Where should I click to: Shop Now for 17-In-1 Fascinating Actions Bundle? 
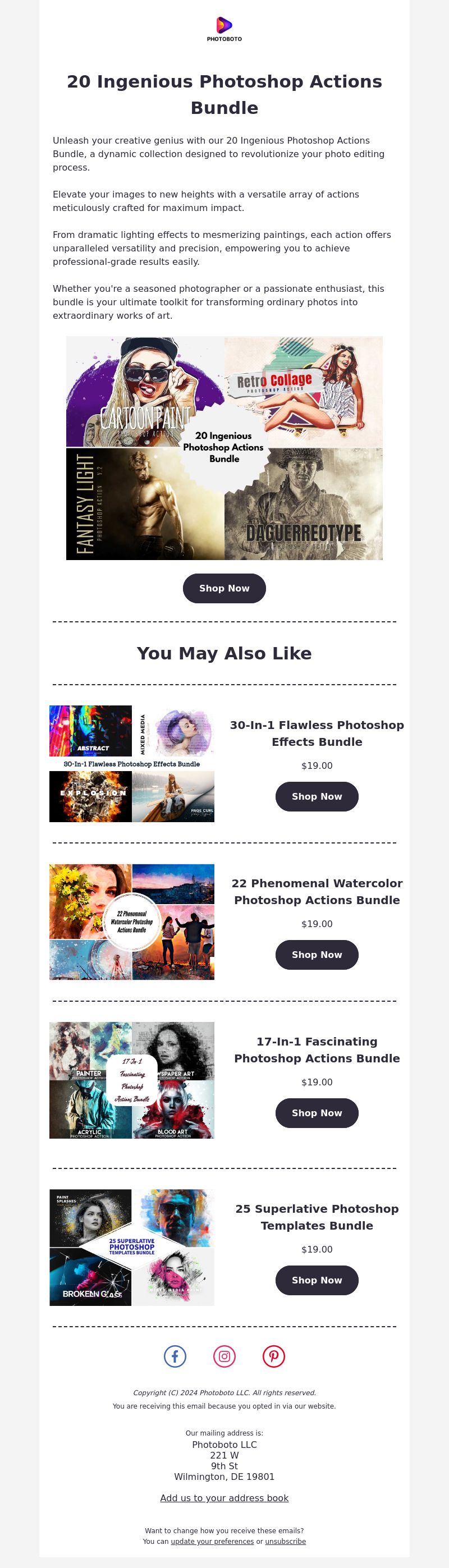click(x=317, y=1113)
